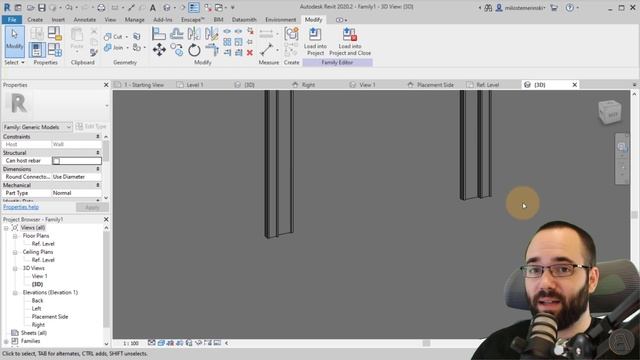Select the Copy tool icon
This screenshot has height=360, width=640.
pos(177,50)
